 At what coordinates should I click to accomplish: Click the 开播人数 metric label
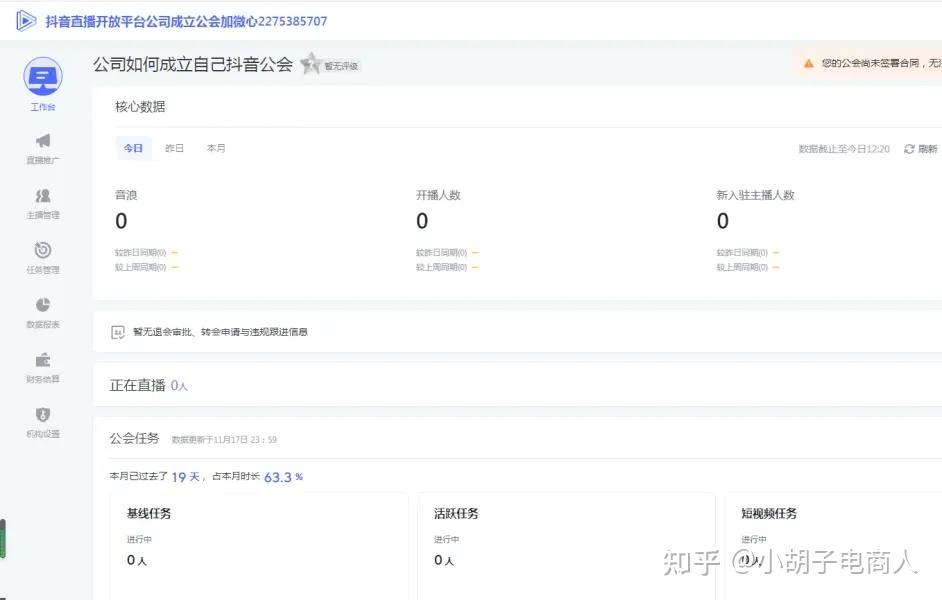[x=439, y=195]
